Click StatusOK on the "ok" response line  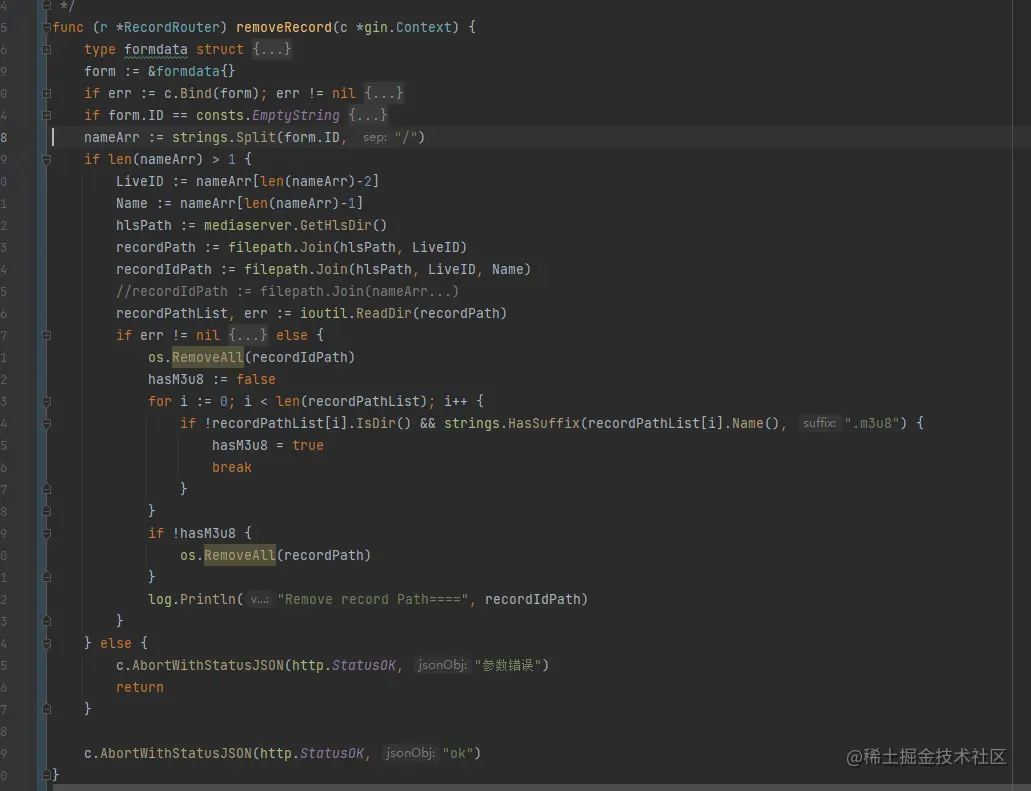332,754
